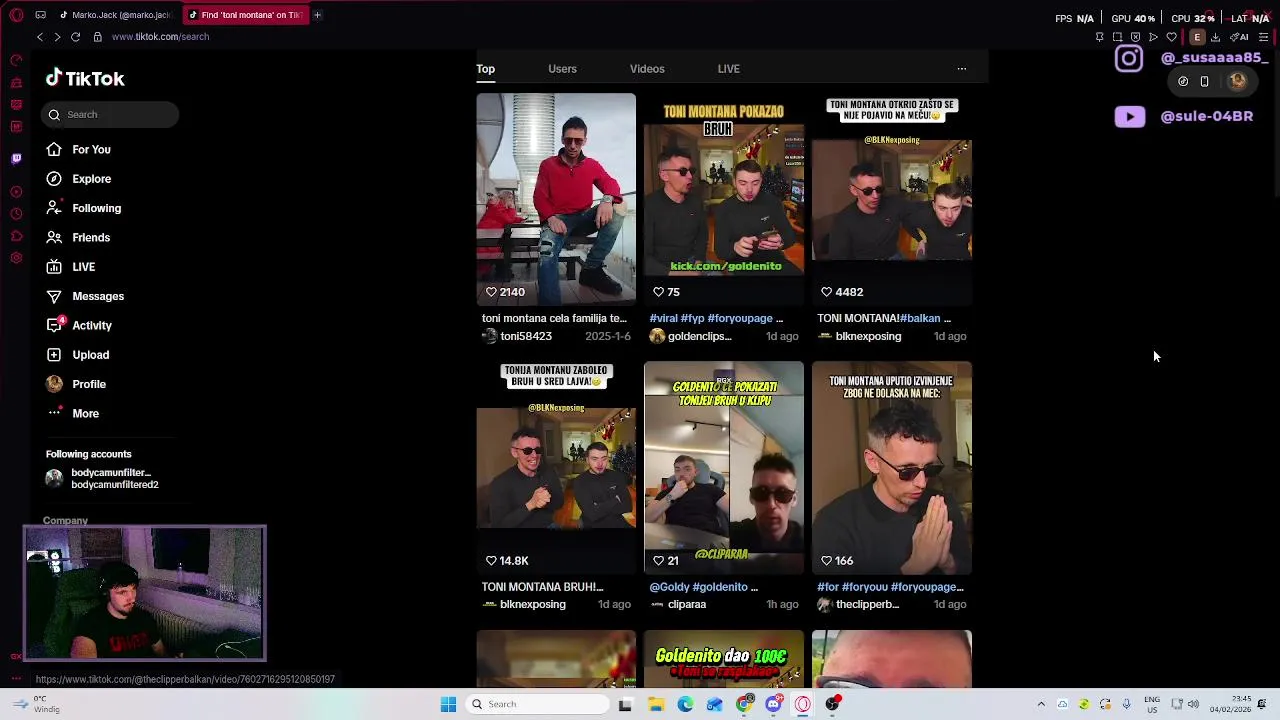Image resolution: width=1280 pixels, height=720 pixels.
Task: Open the video with 4482 likes
Action: (892, 198)
